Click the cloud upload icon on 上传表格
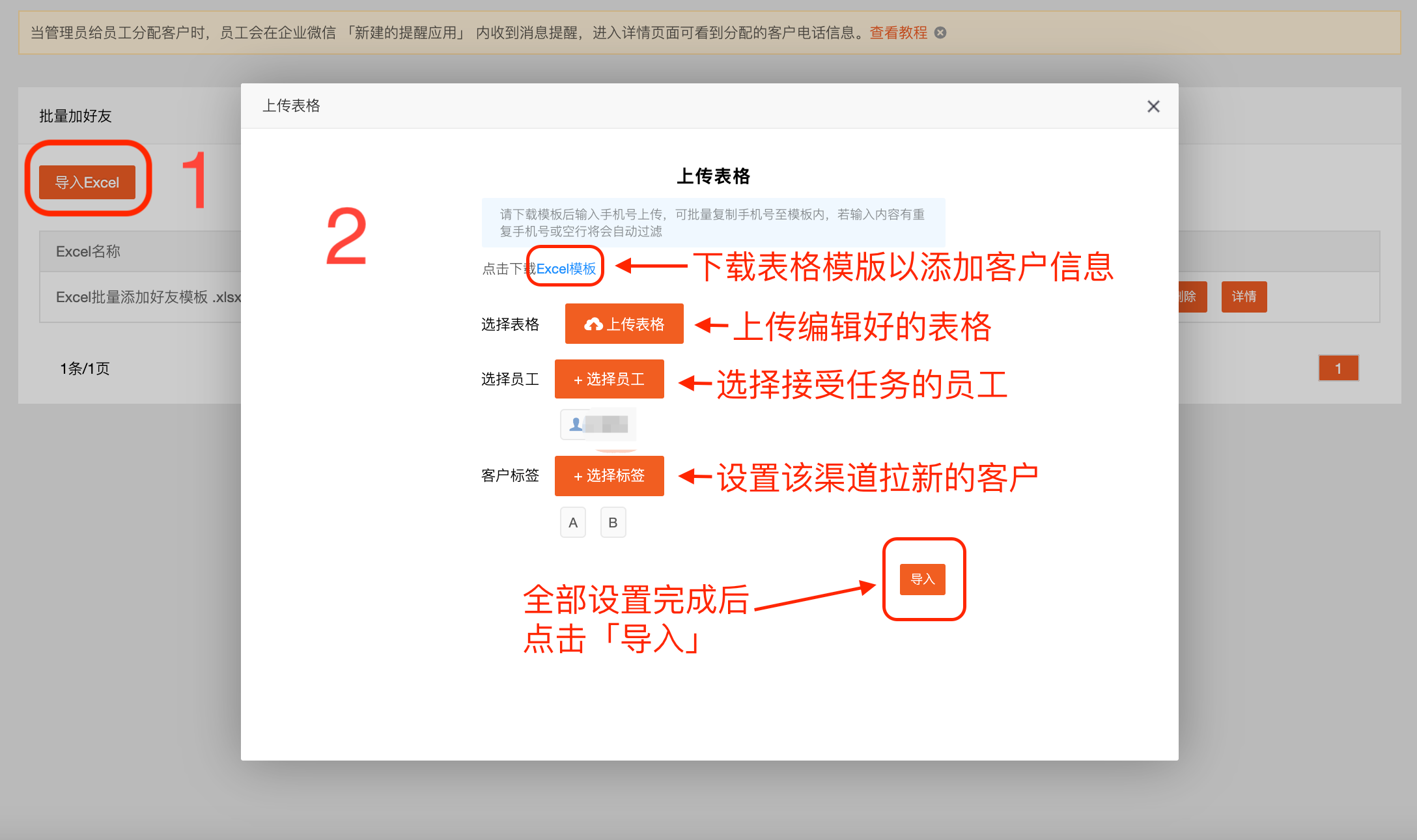The width and height of the screenshot is (1417, 840). click(x=595, y=323)
